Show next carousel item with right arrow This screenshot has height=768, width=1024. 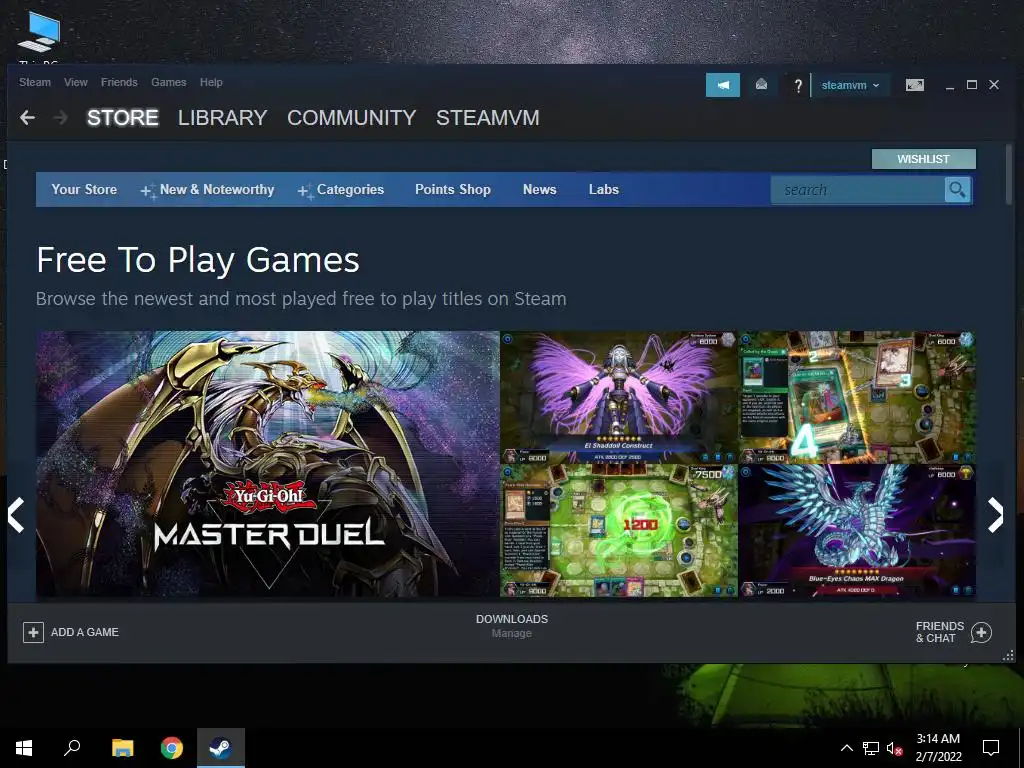(995, 515)
